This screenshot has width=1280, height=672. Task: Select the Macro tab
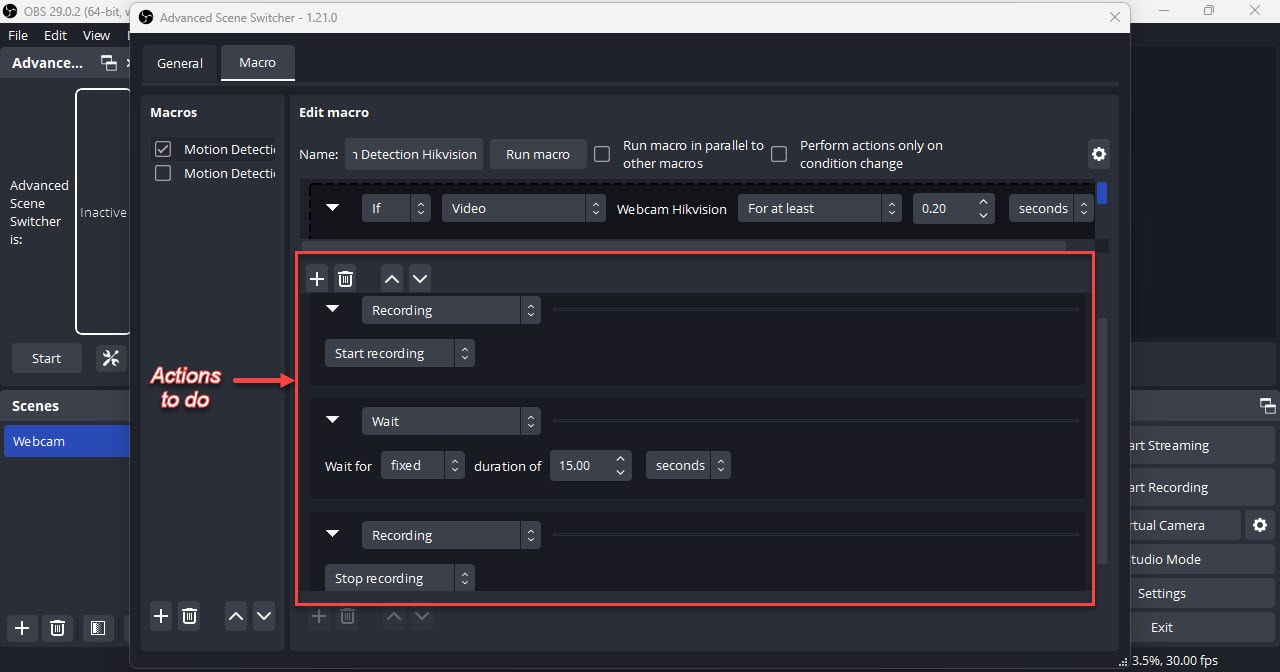click(257, 62)
